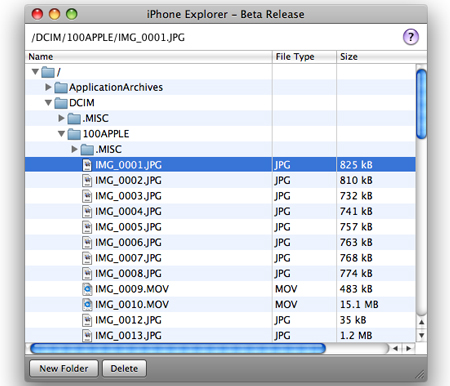Click the file icon of IMG_0007.JPG
Image resolution: width=450 pixels, height=386 pixels.
pyautogui.click(x=87, y=258)
